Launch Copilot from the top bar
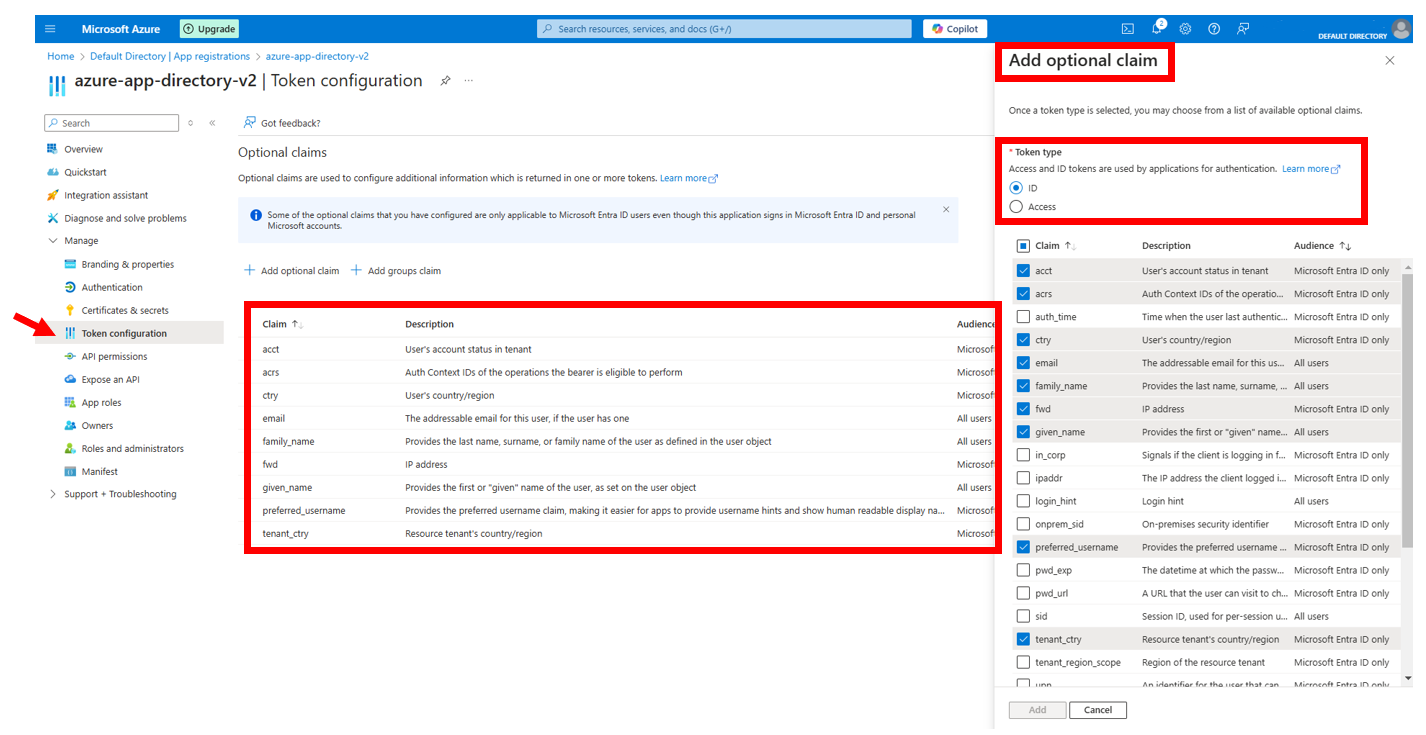 [x=954, y=28]
